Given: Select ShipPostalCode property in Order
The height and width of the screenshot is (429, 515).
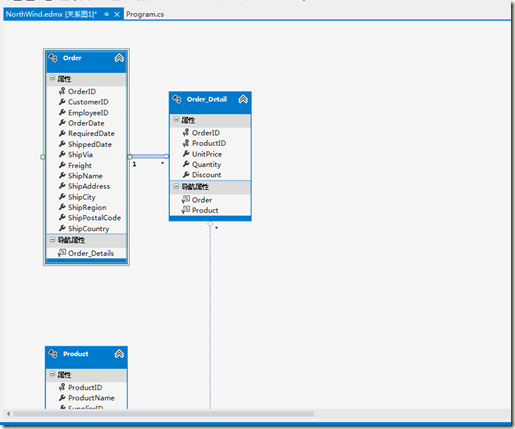Looking at the screenshot, I should [94, 218].
